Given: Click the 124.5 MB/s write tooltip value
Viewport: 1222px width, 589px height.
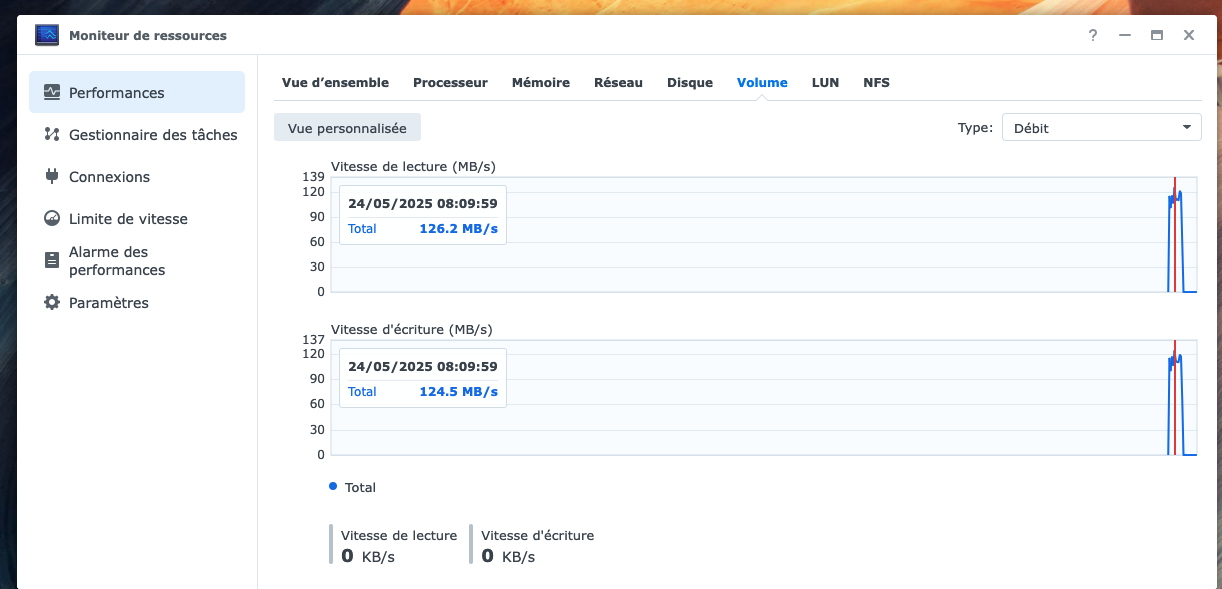Looking at the screenshot, I should coord(458,391).
